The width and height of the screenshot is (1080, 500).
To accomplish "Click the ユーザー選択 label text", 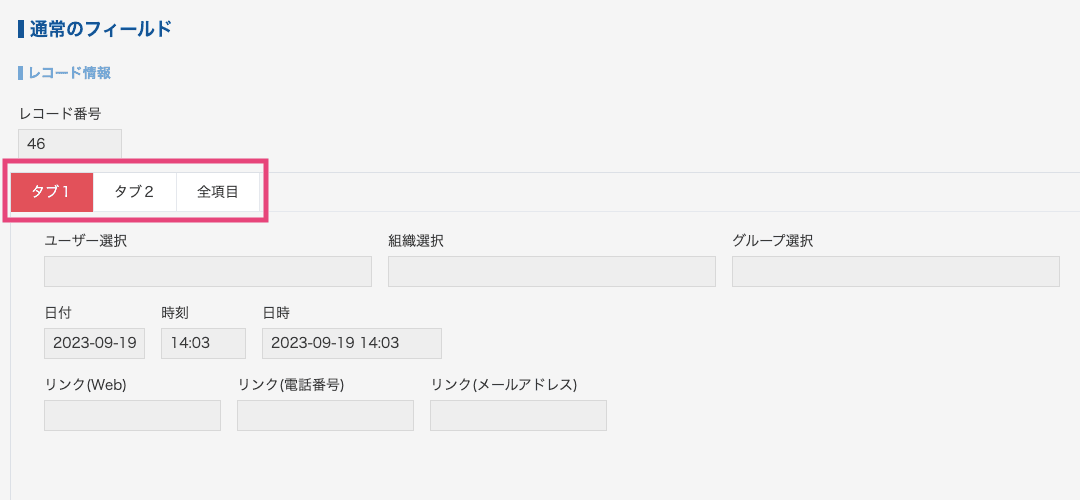I will pos(85,241).
